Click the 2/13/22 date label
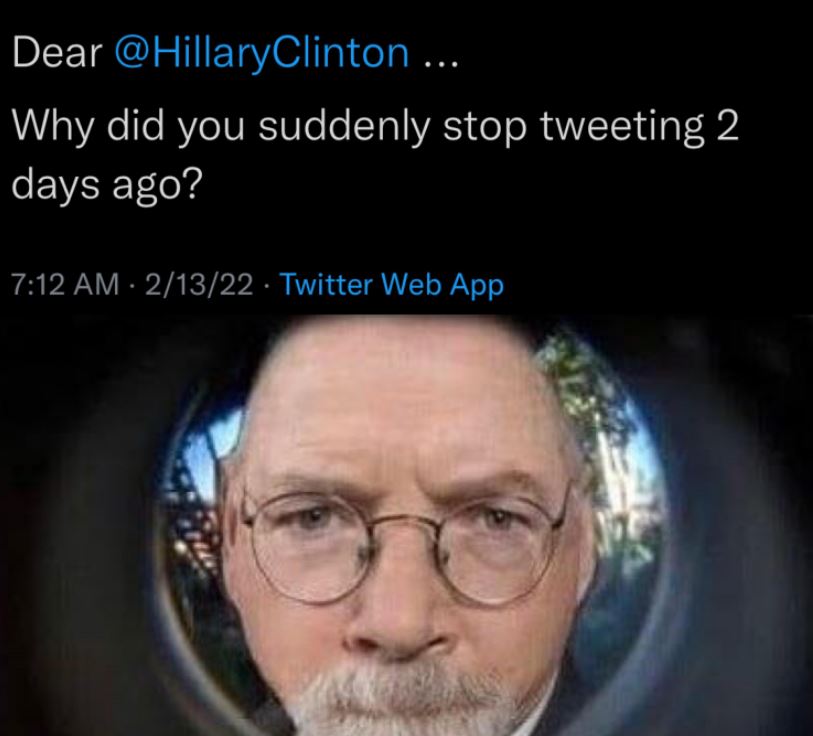This screenshot has width=813, height=736. (200, 285)
